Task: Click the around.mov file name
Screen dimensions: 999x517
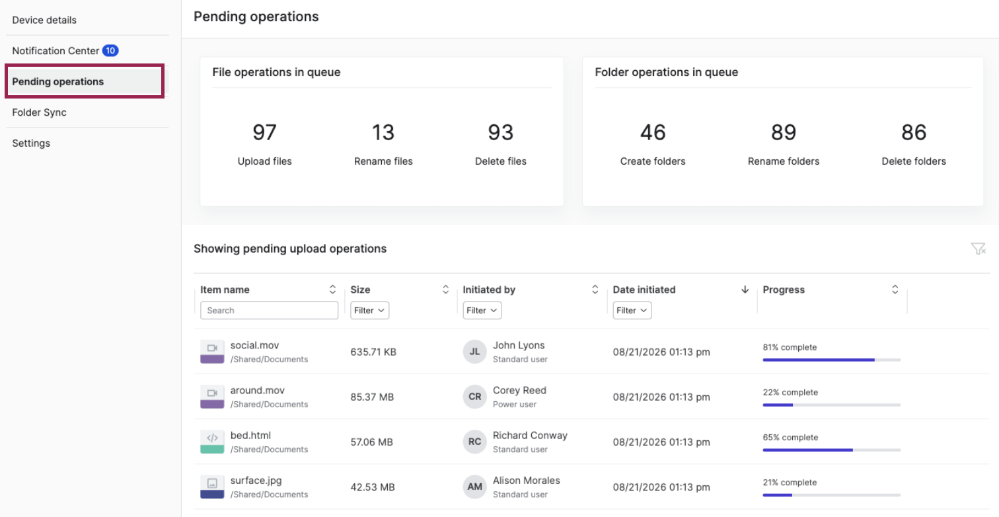Action: pos(257,390)
